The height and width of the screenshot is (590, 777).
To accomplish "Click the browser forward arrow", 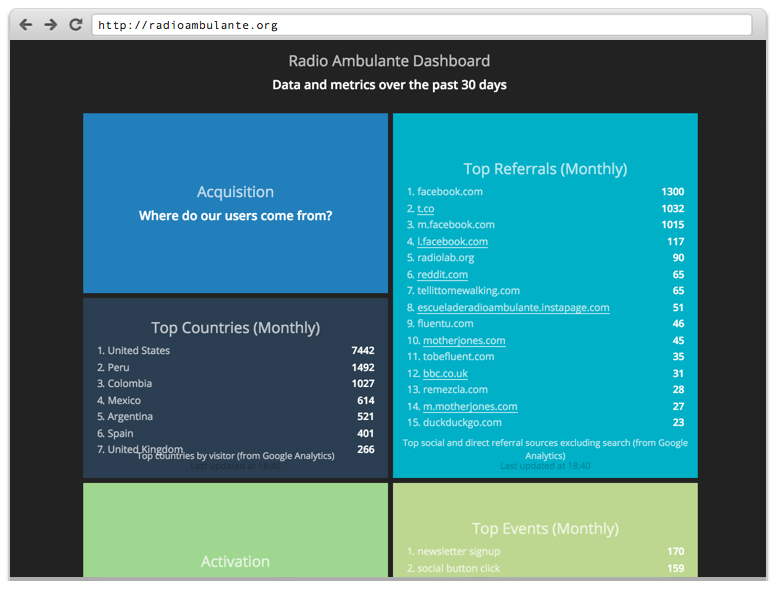I will click(x=51, y=24).
